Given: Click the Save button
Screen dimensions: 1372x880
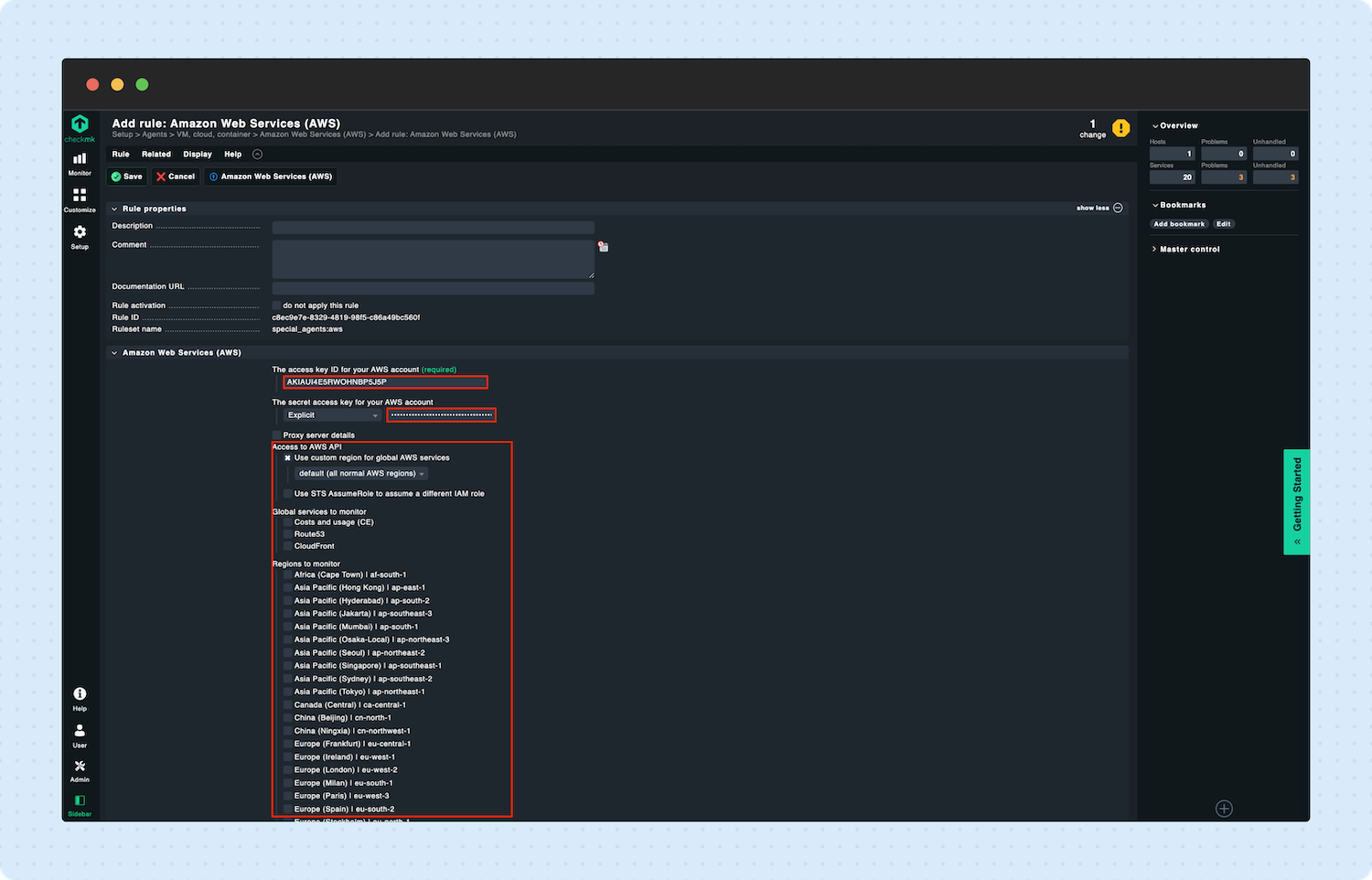Looking at the screenshot, I should (x=127, y=177).
